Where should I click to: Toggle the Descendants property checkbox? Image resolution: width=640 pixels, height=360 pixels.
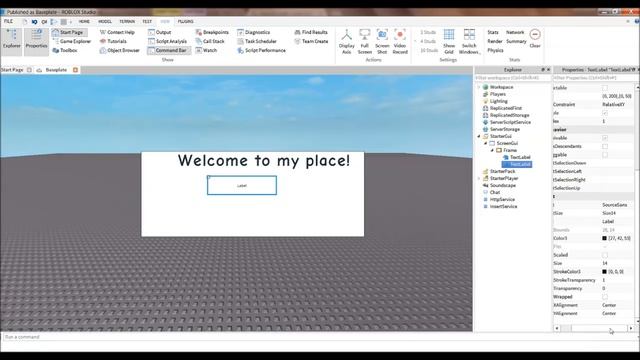(605, 147)
